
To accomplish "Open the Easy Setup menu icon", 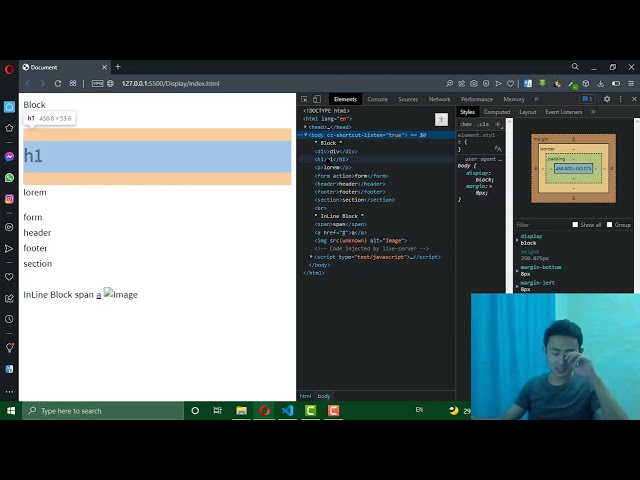I will [x=631, y=83].
